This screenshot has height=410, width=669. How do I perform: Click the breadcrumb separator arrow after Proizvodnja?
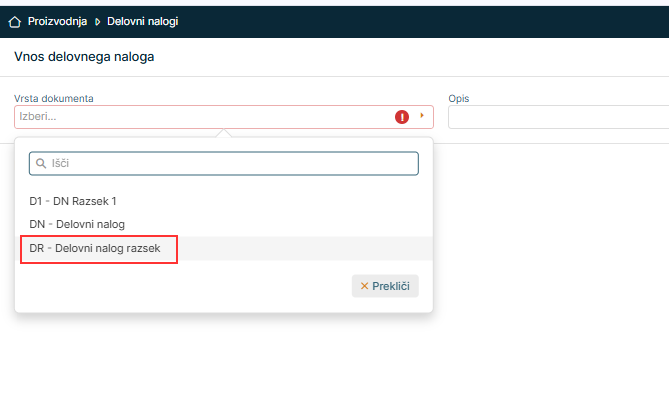coord(97,20)
